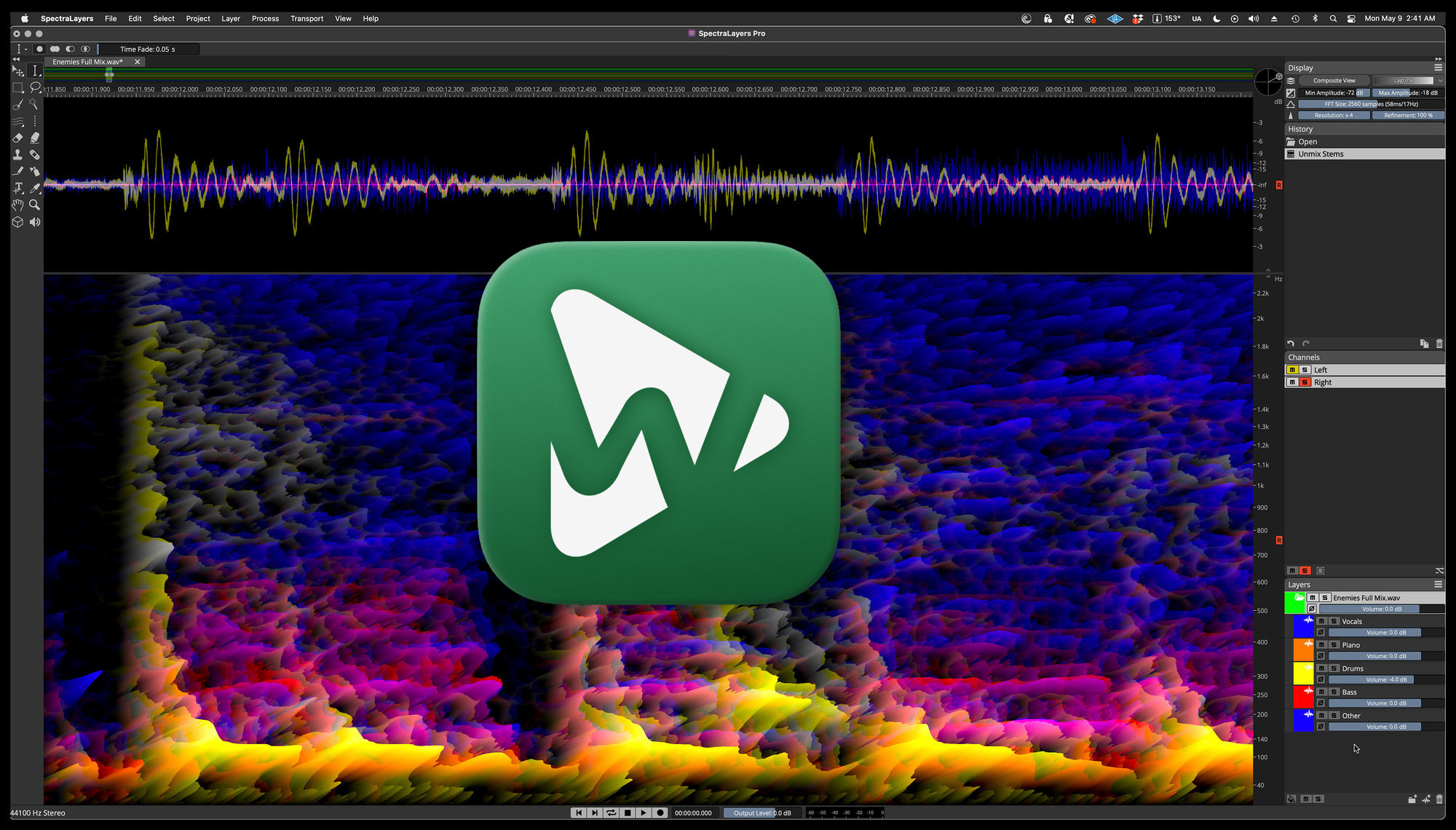Select the Brush Selection tool

click(17, 104)
